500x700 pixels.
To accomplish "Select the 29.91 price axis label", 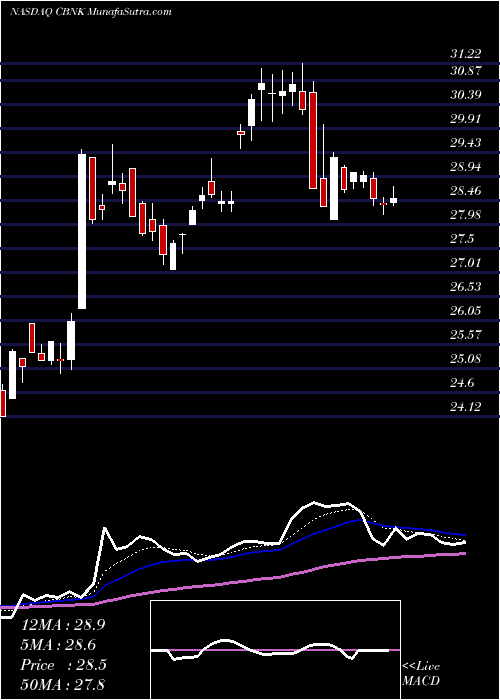I will [x=466, y=119].
